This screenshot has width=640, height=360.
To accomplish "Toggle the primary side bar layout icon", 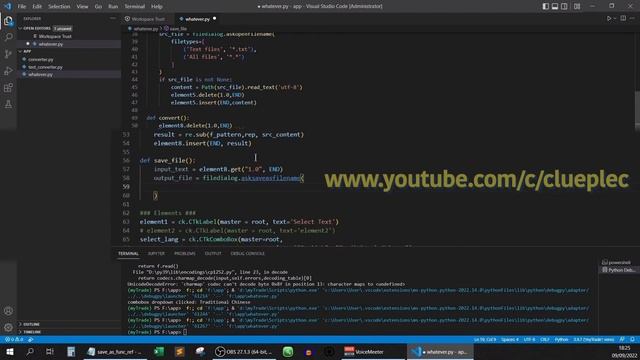I will 546,6.
